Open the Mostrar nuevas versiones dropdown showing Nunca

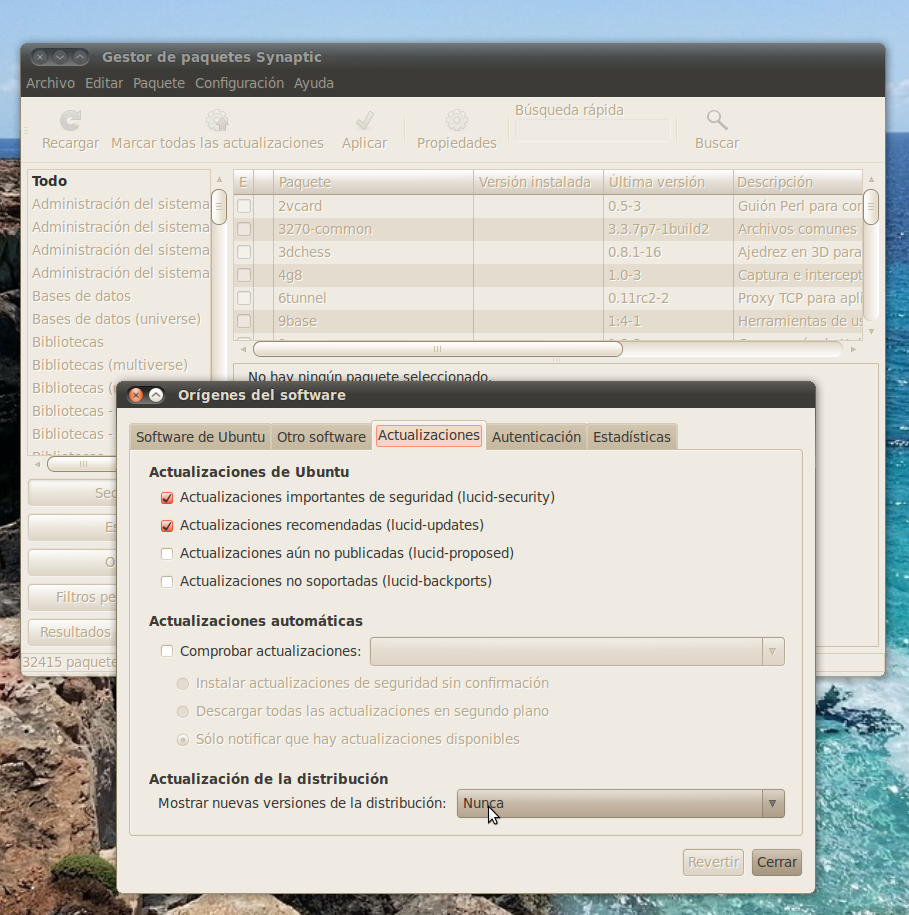point(621,804)
